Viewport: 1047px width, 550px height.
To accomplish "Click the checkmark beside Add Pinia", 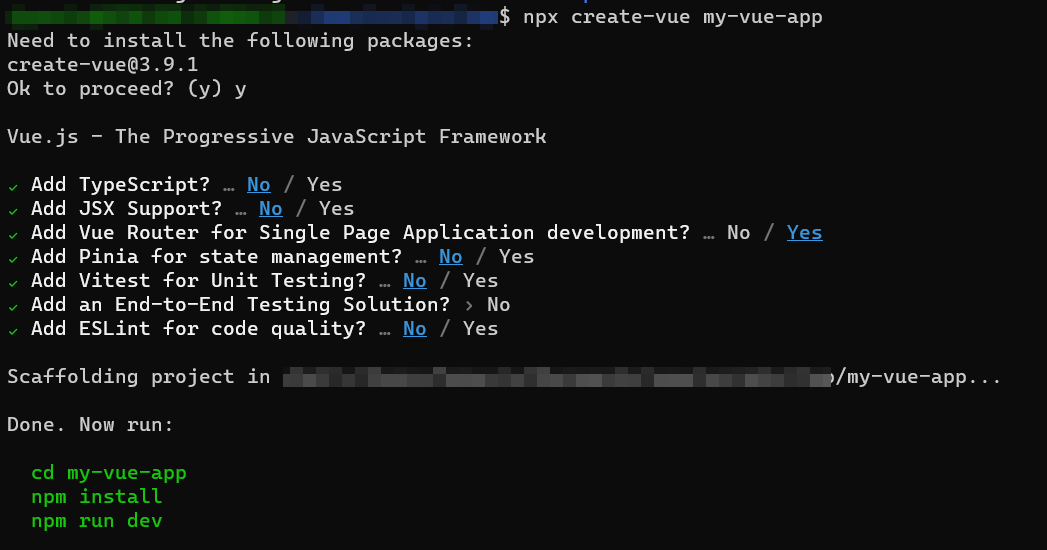I will [x=13, y=259].
